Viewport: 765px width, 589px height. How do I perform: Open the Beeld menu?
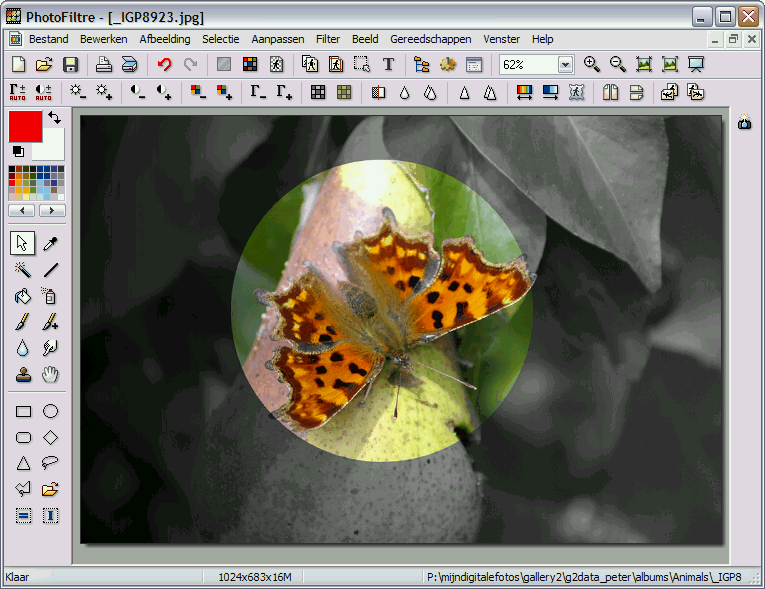[x=365, y=39]
